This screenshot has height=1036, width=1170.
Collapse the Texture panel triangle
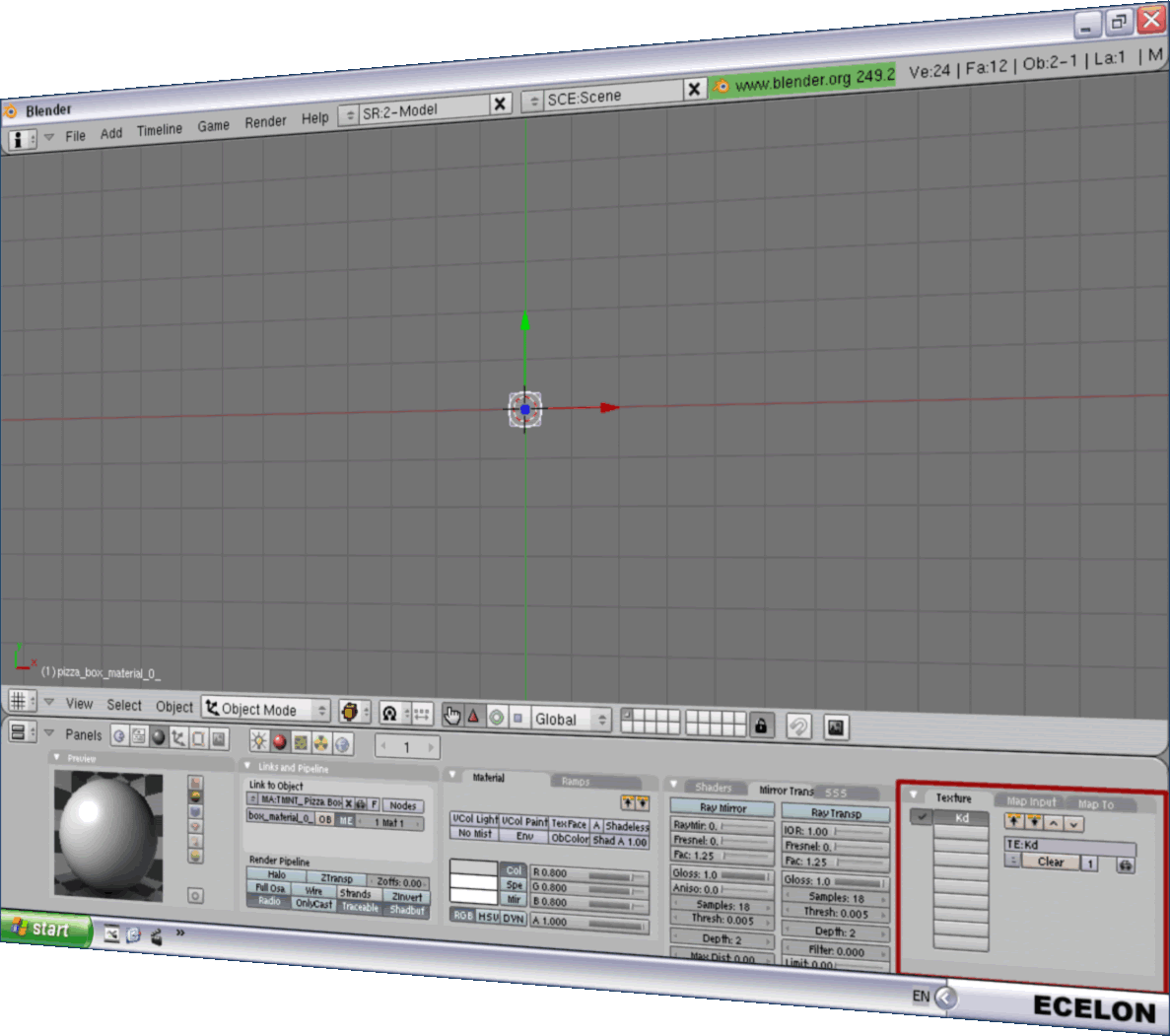coord(914,794)
